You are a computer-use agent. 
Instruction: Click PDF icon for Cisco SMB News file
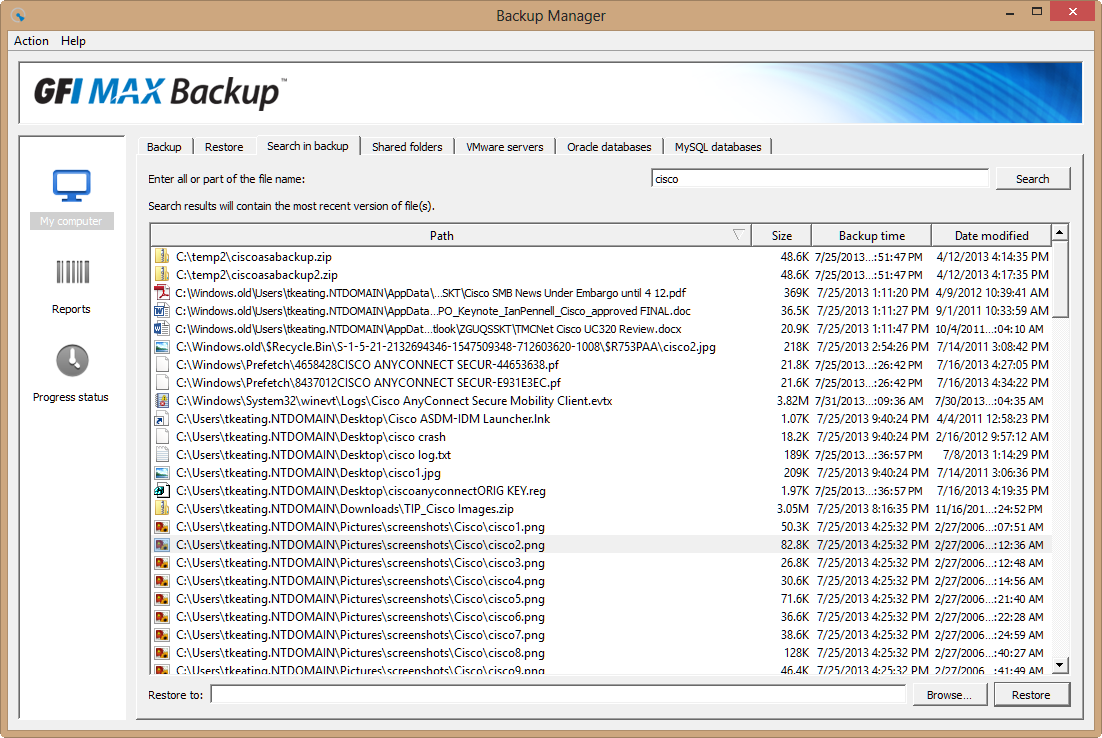click(162, 293)
